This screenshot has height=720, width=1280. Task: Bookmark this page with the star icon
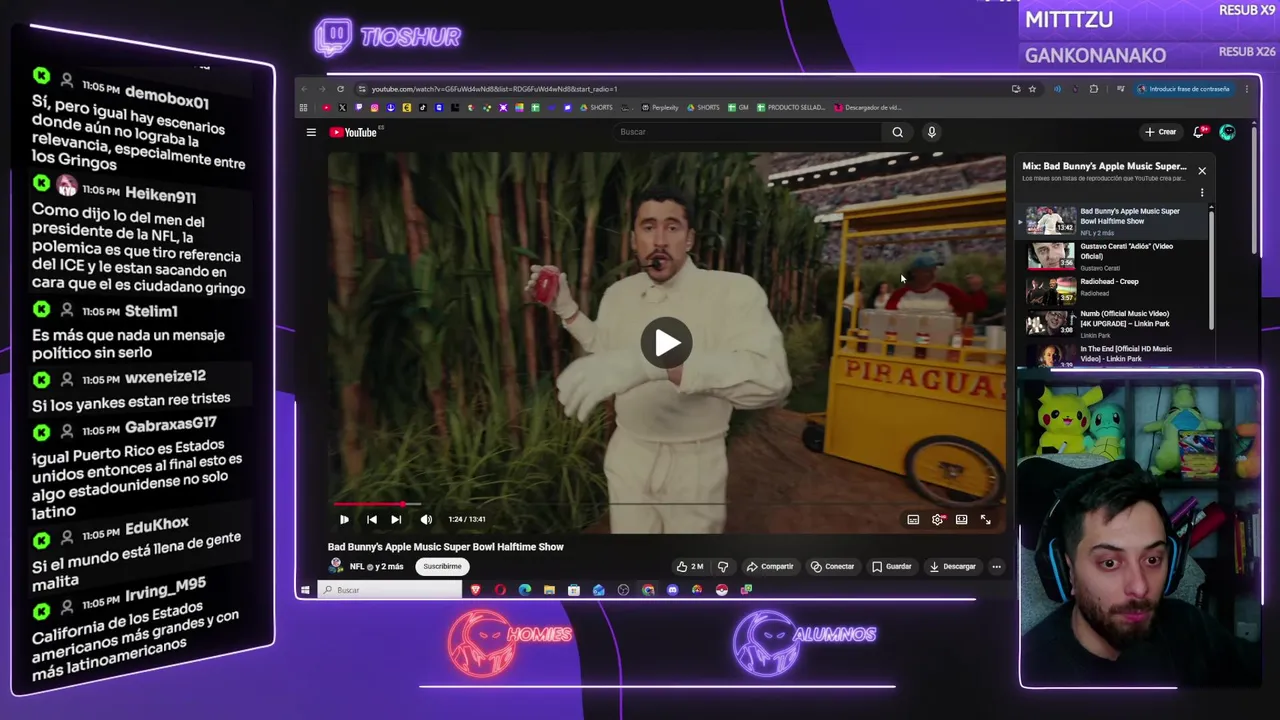pos(1032,89)
